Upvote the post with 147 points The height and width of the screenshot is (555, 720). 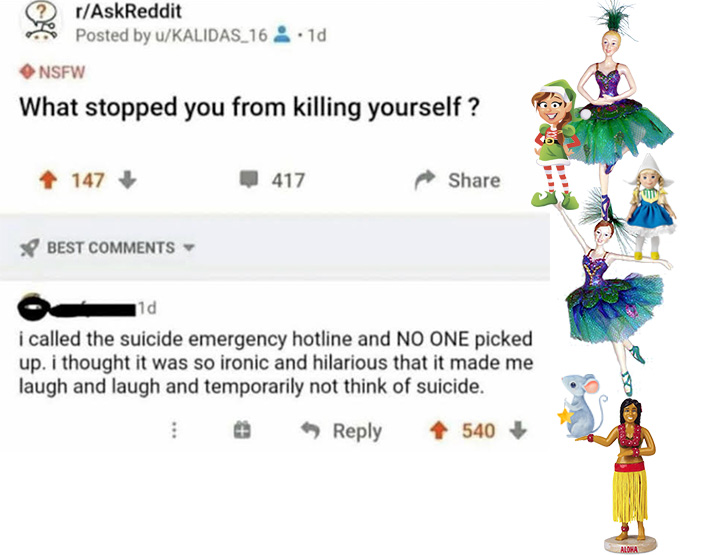click(x=48, y=180)
